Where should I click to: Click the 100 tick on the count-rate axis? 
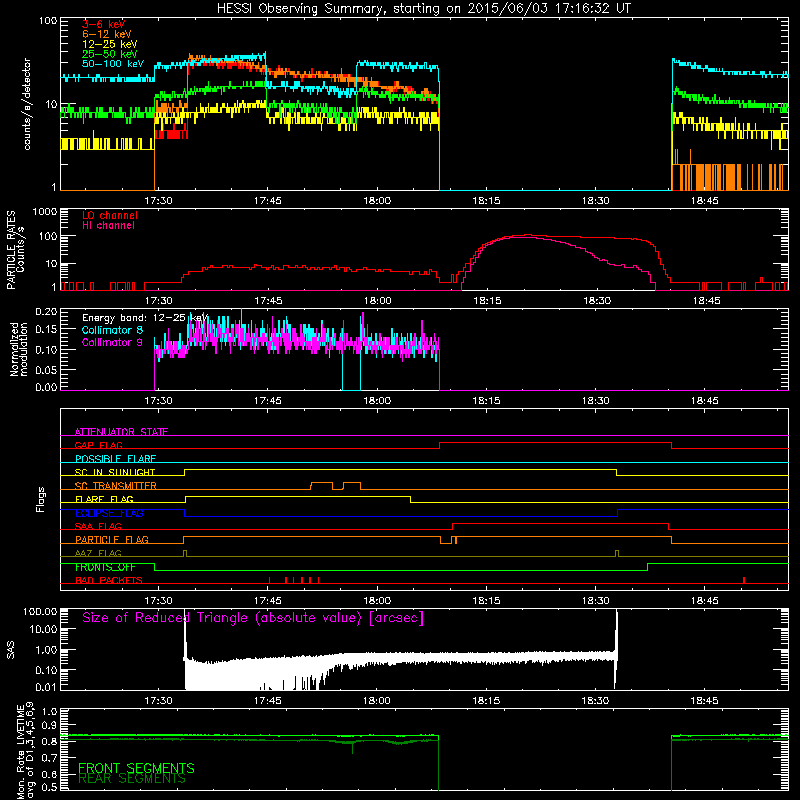tap(48, 21)
